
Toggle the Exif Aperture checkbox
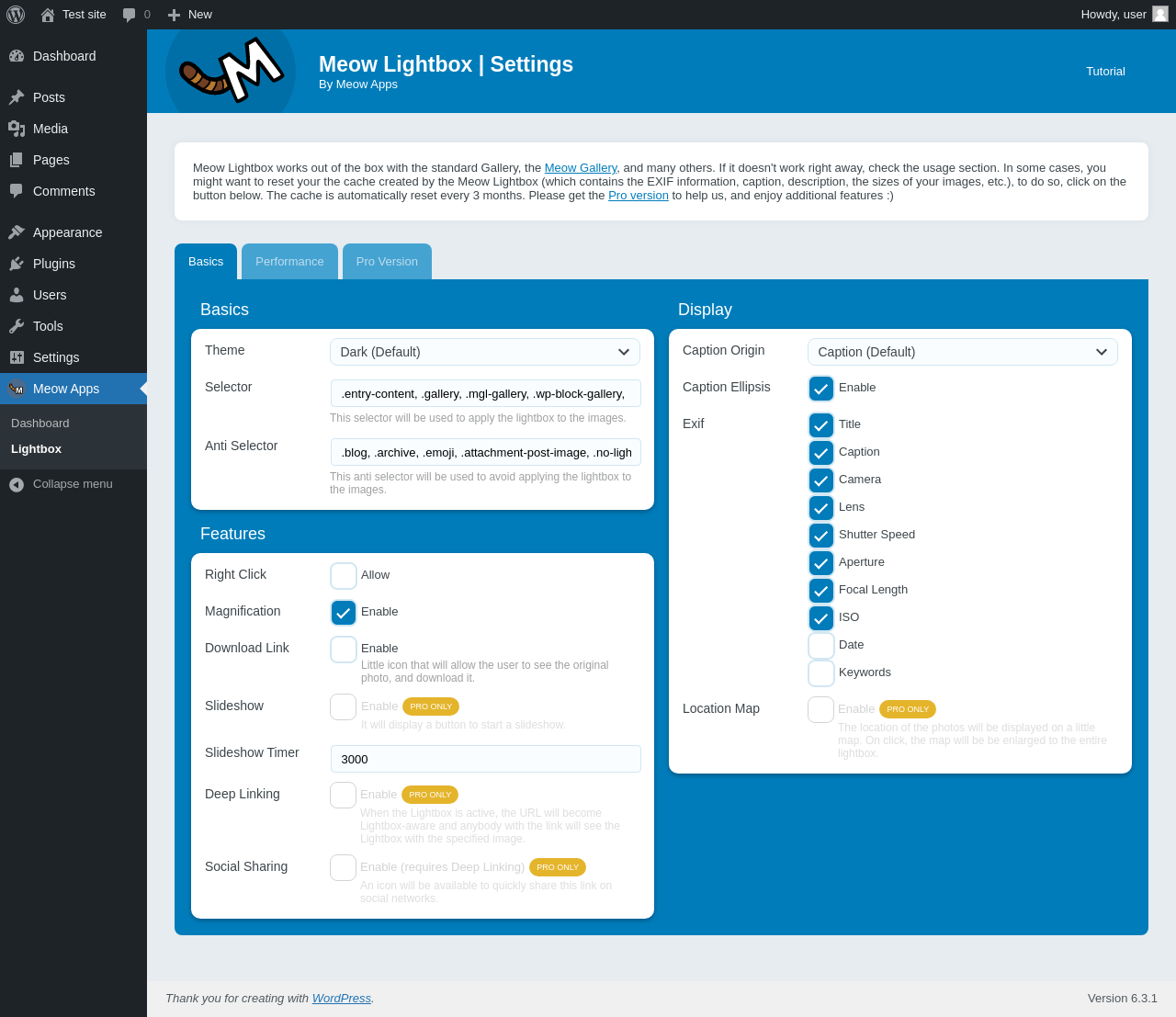point(821,563)
